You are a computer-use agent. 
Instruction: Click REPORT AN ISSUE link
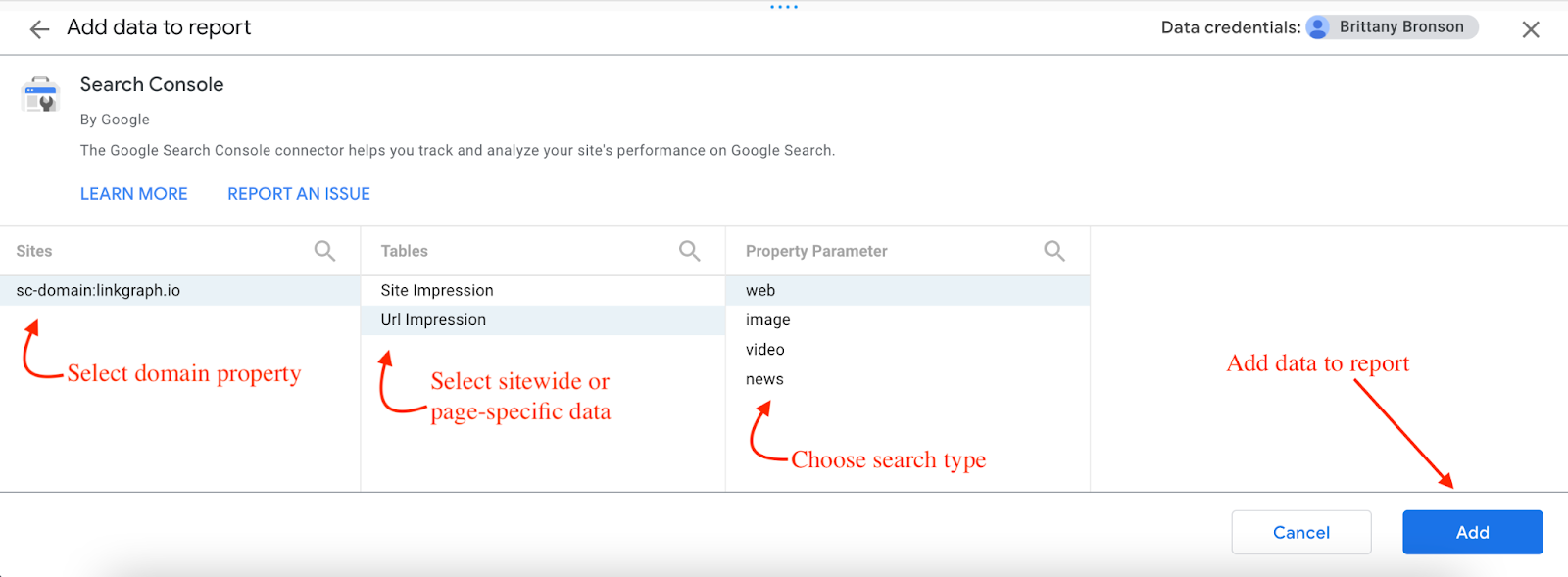[x=299, y=194]
